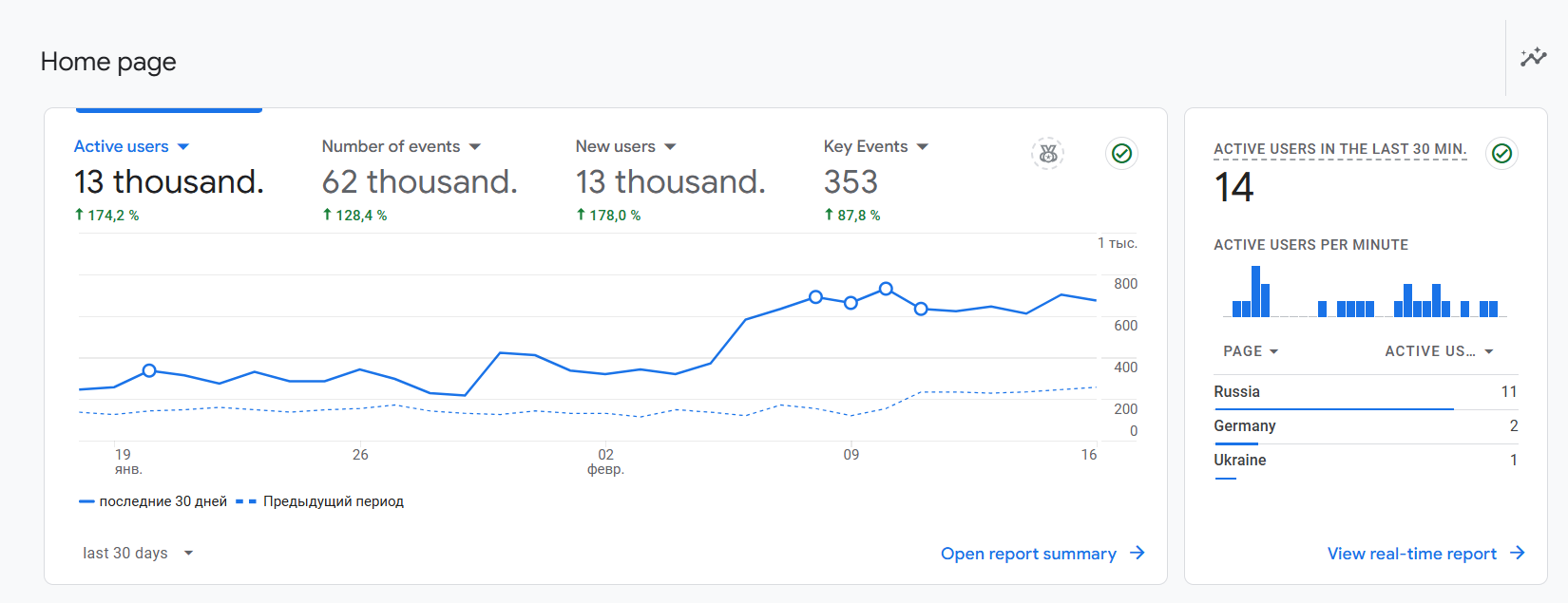
Task: Click the Insights sparkle icon
Action: click(1533, 57)
